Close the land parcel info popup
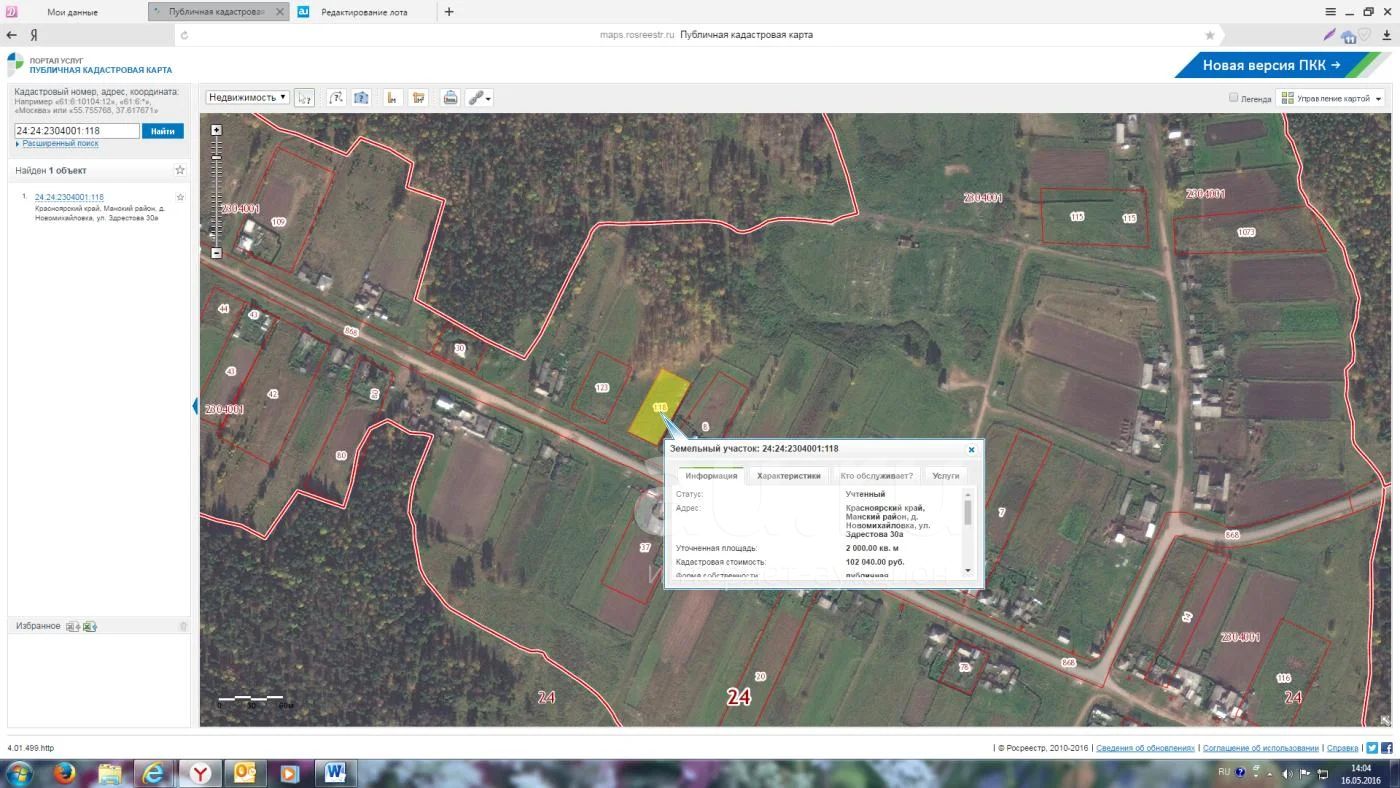Image resolution: width=1400 pixels, height=788 pixels. (971, 450)
